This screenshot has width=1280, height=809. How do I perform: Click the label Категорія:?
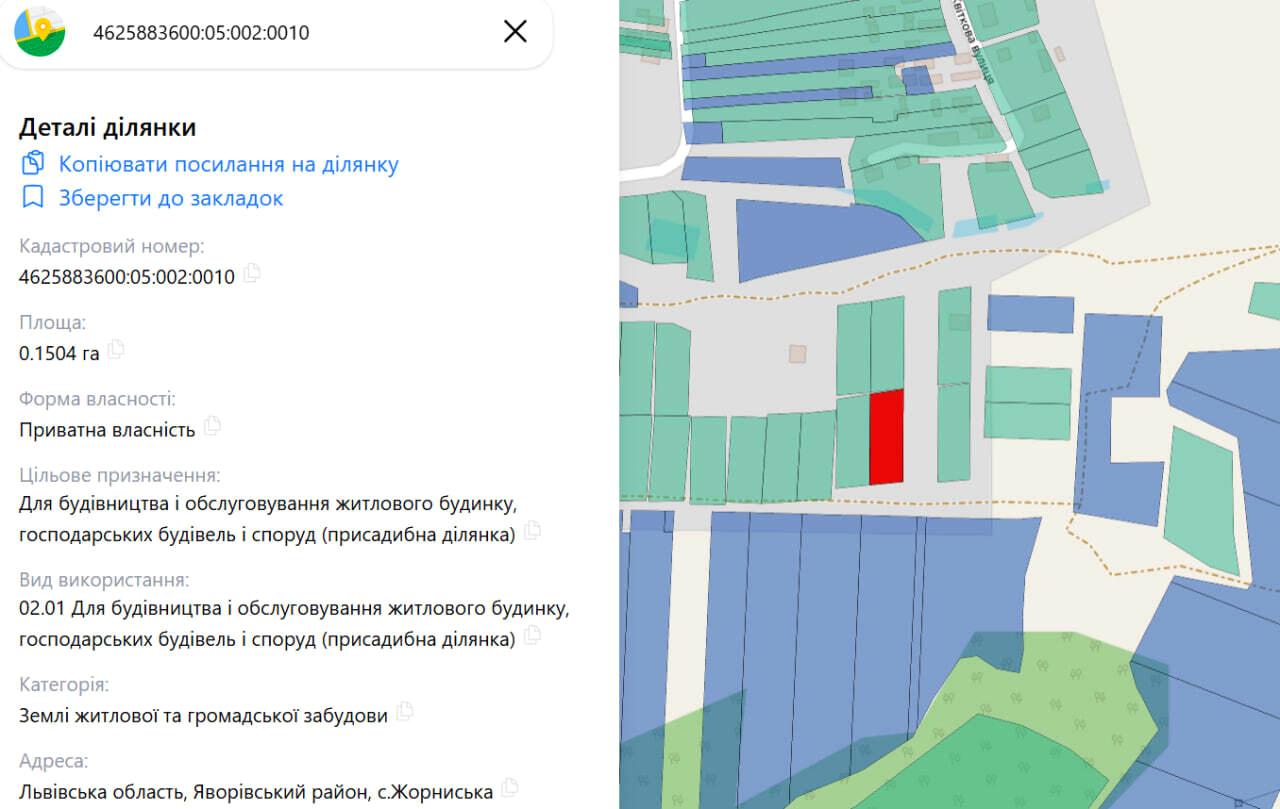[x=64, y=685]
